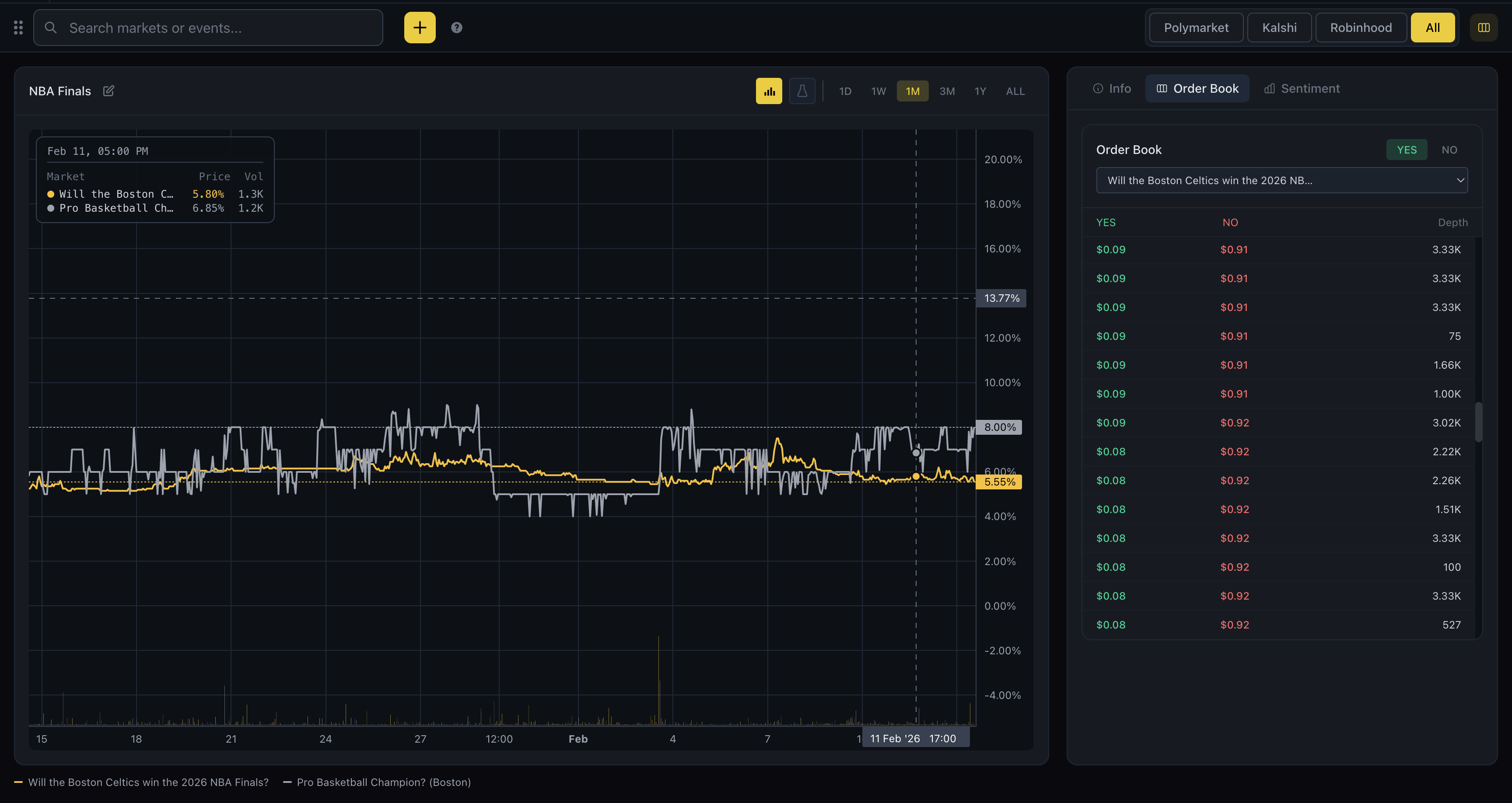Select the flask experiment icon
Screen dimensions: 1512x803
(x=802, y=91)
